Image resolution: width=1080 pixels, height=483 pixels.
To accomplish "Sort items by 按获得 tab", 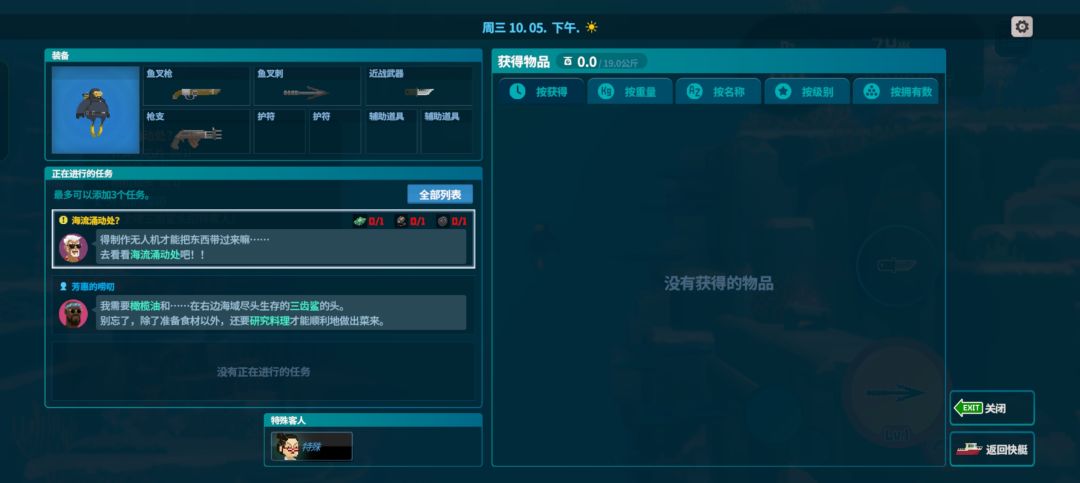I will (x=541, y=92).
